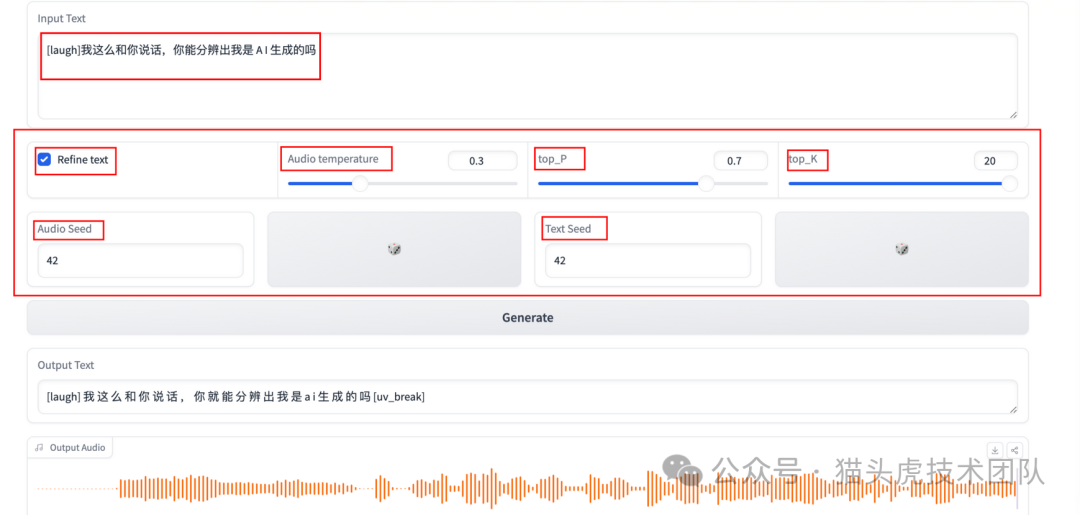Click the Audio temperature value box 0.3

(x=482, y=161)
